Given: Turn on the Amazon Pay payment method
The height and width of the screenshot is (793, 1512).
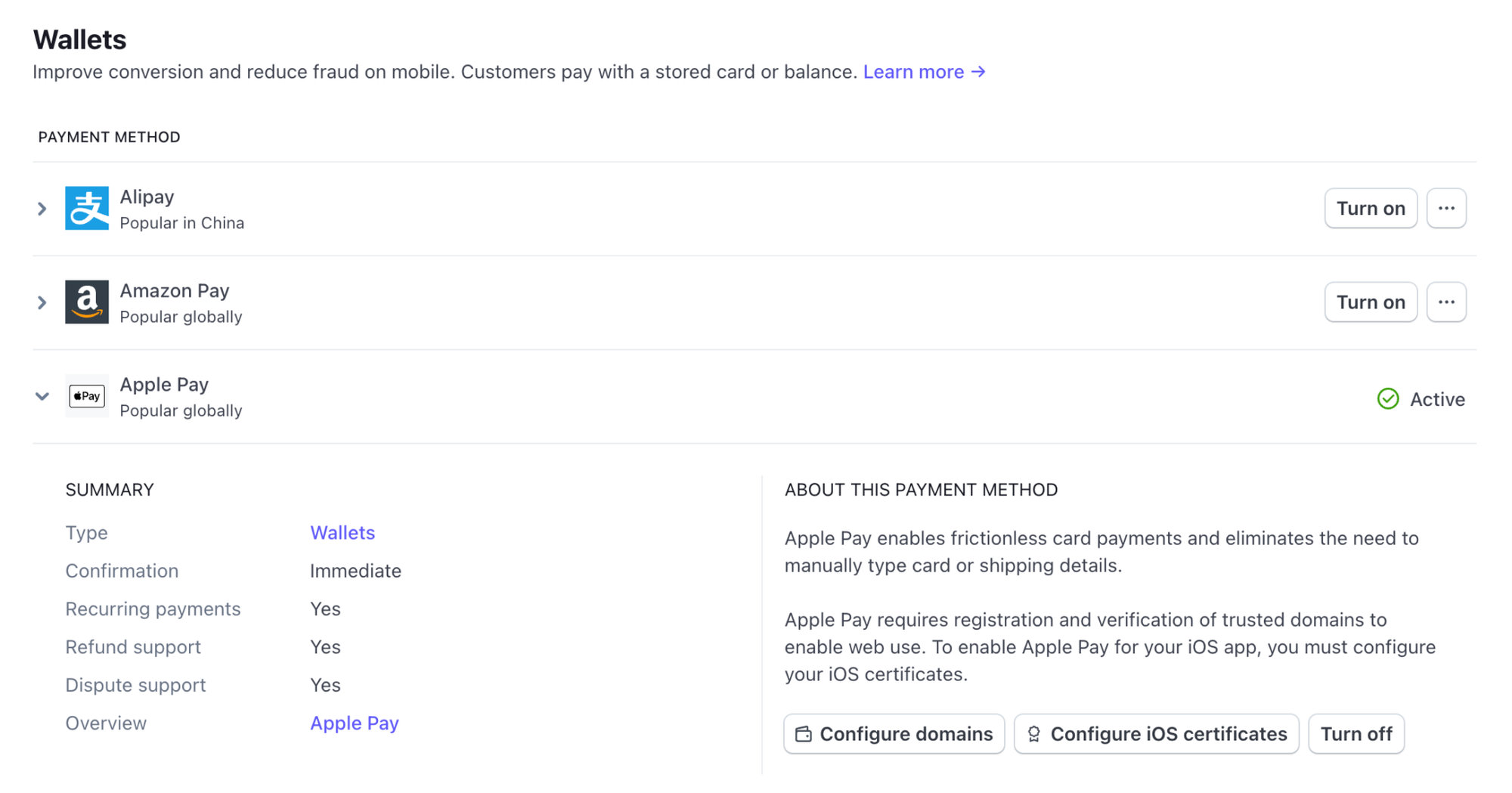Looking at the screenshot, I should [x=1371, y=302].
